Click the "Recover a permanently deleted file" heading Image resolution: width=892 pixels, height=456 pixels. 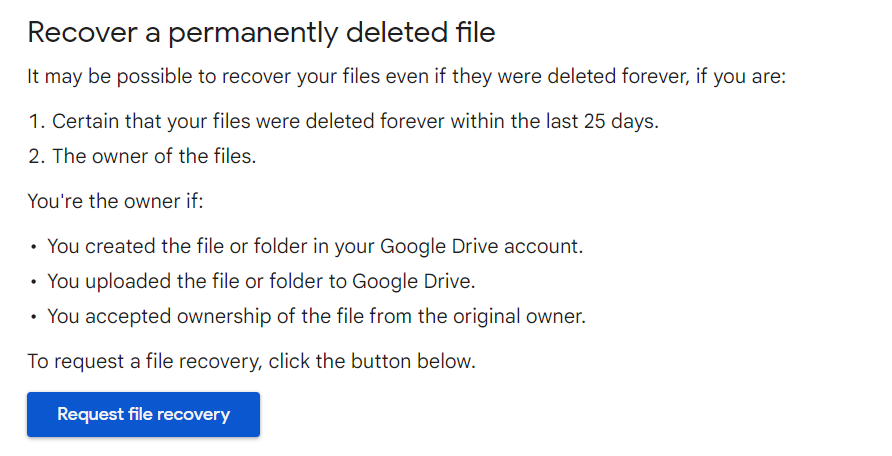pos(261,33)
